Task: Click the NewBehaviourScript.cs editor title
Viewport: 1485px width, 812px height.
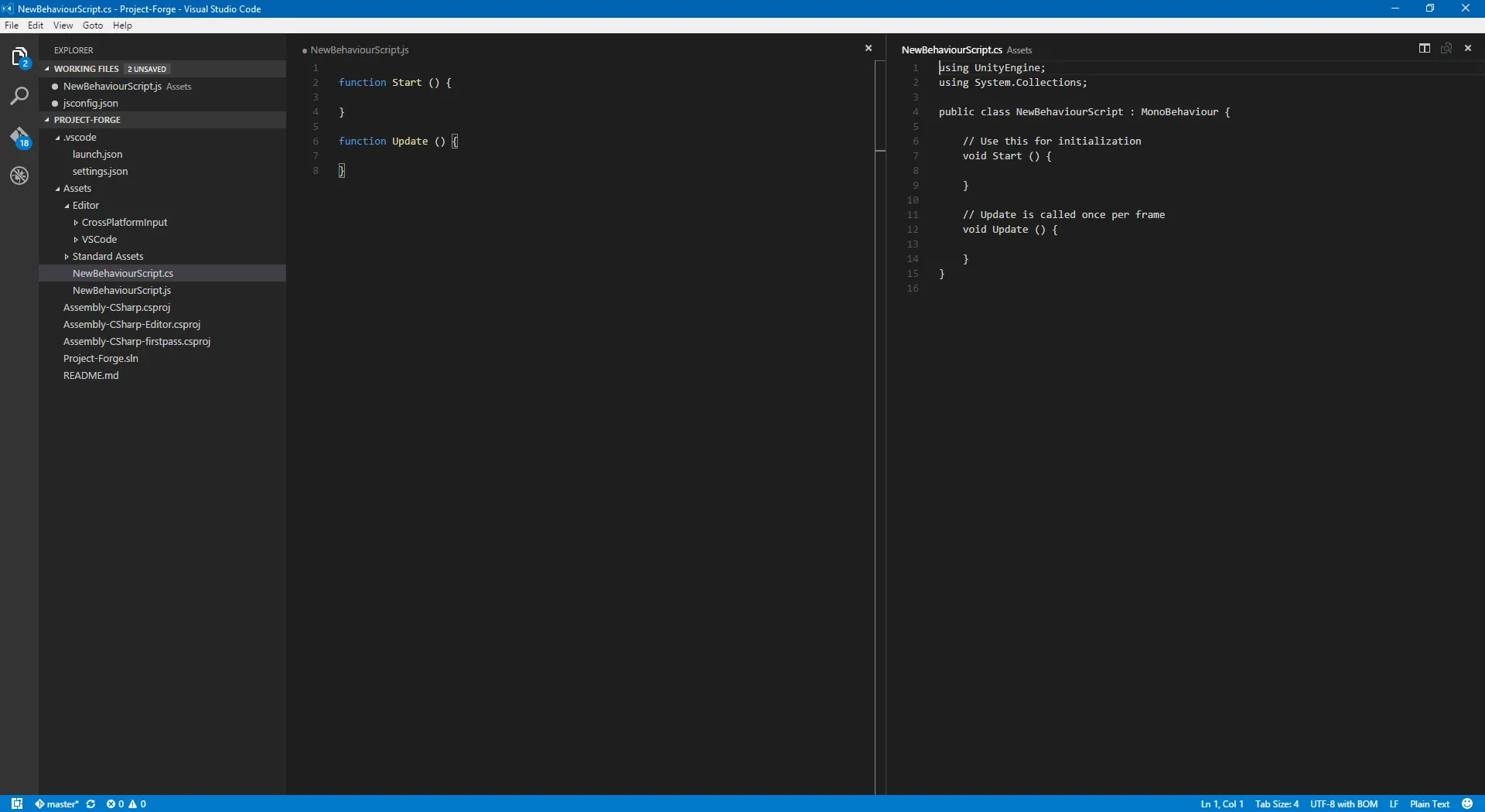Action: [951, 49]
